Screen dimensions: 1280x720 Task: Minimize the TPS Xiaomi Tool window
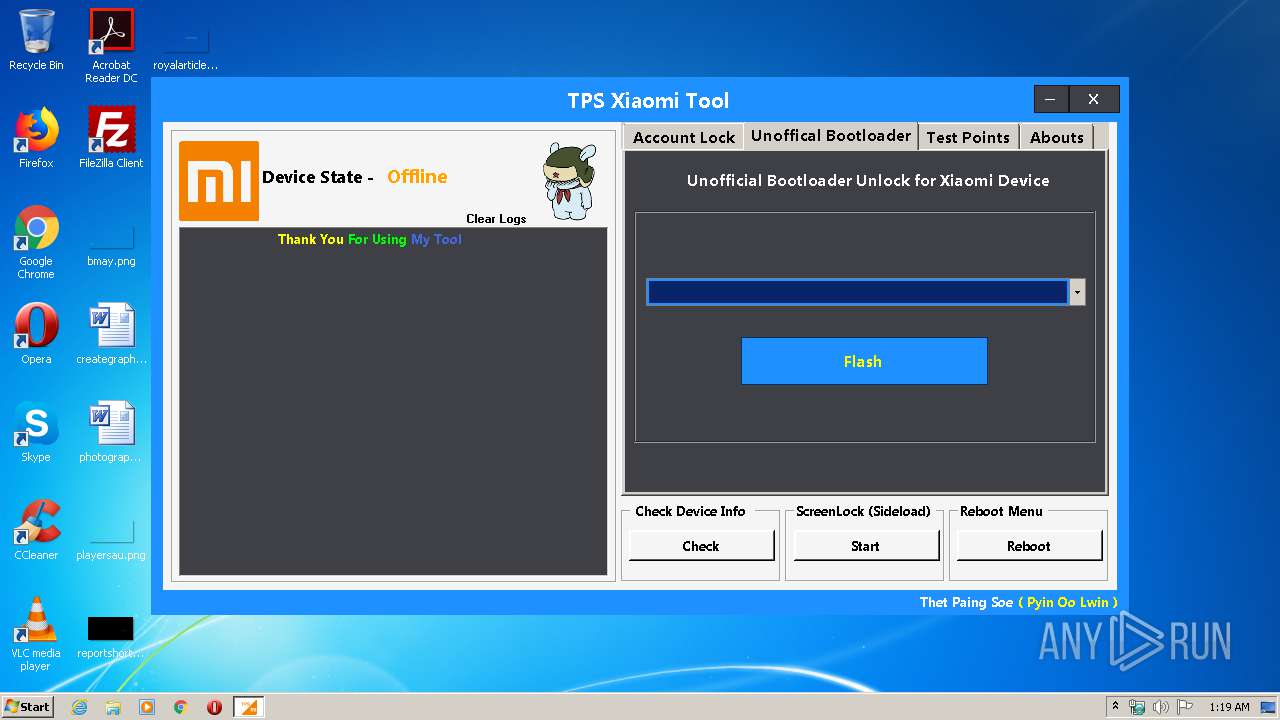[x=1051, y=99]
